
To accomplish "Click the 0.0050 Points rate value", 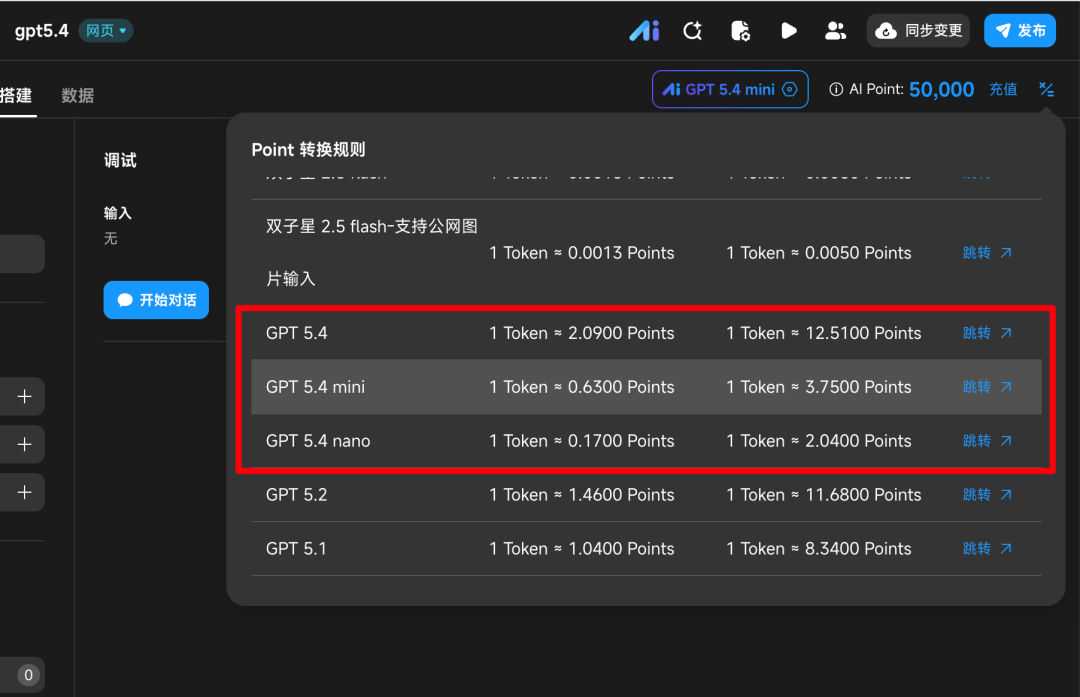I will click(858, 253).
